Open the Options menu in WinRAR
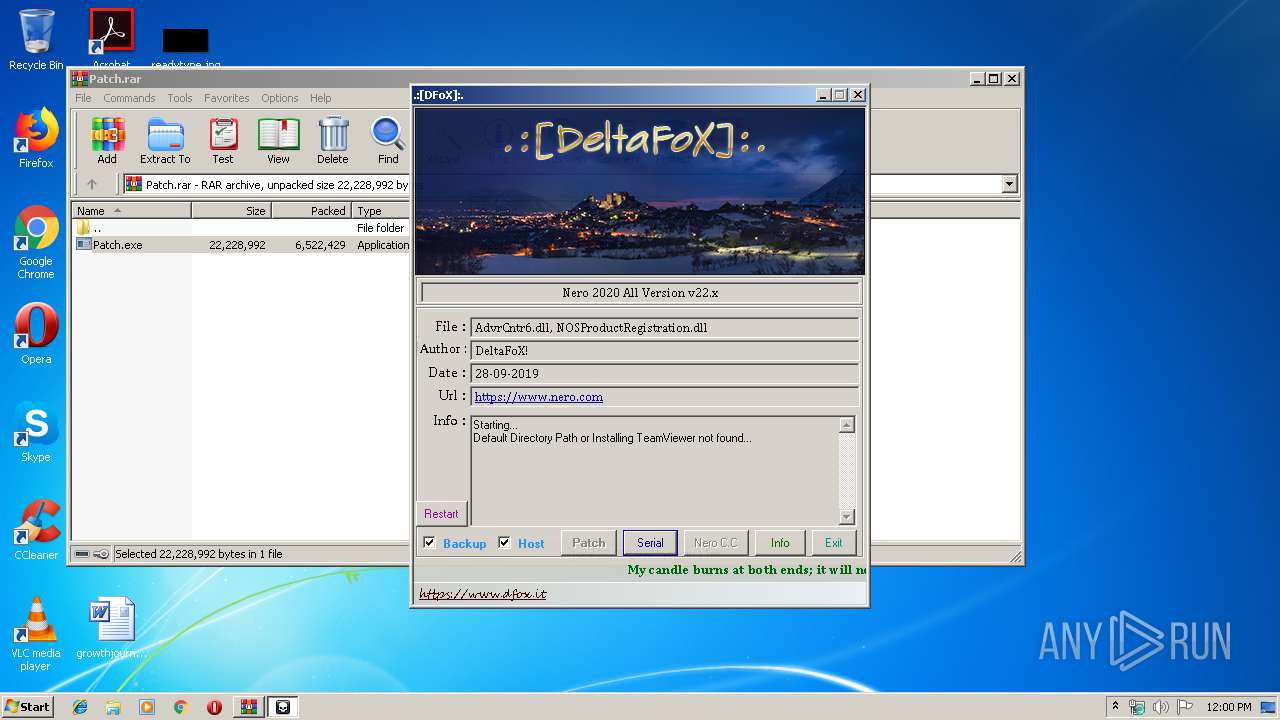This screenshot has height=720, width=1280. pos(280,98)
